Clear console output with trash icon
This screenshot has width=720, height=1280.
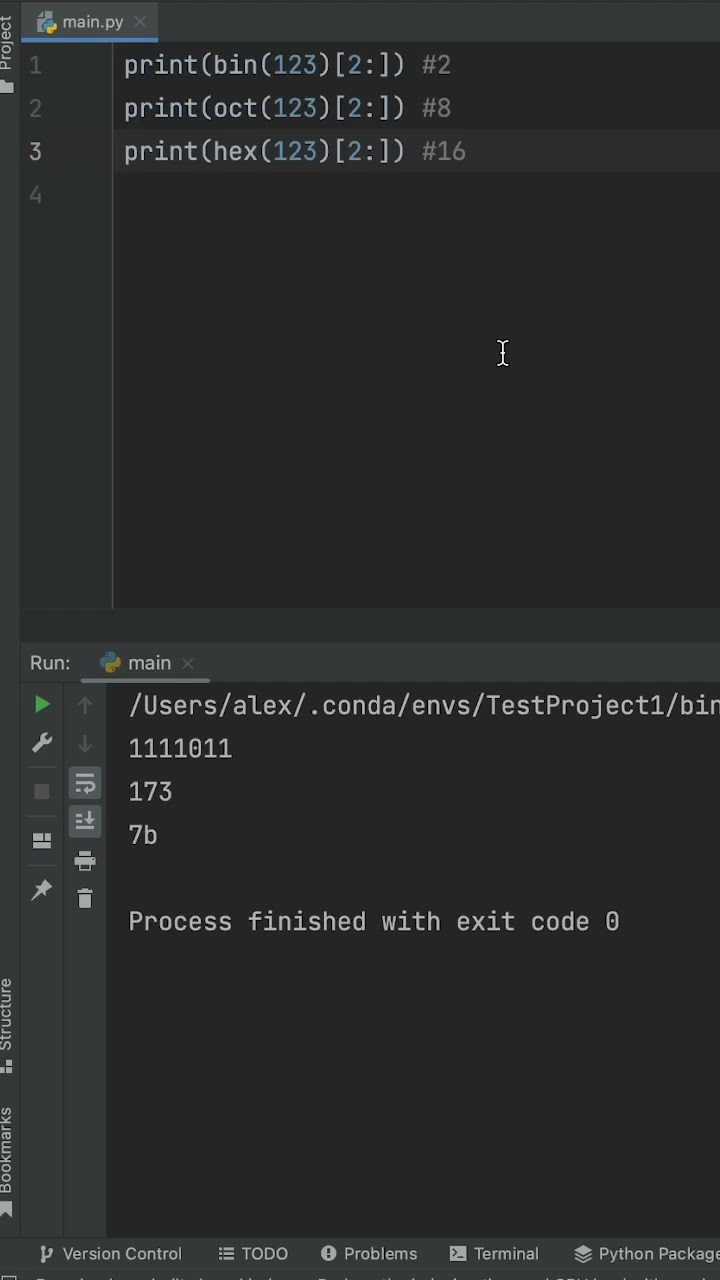85,898
